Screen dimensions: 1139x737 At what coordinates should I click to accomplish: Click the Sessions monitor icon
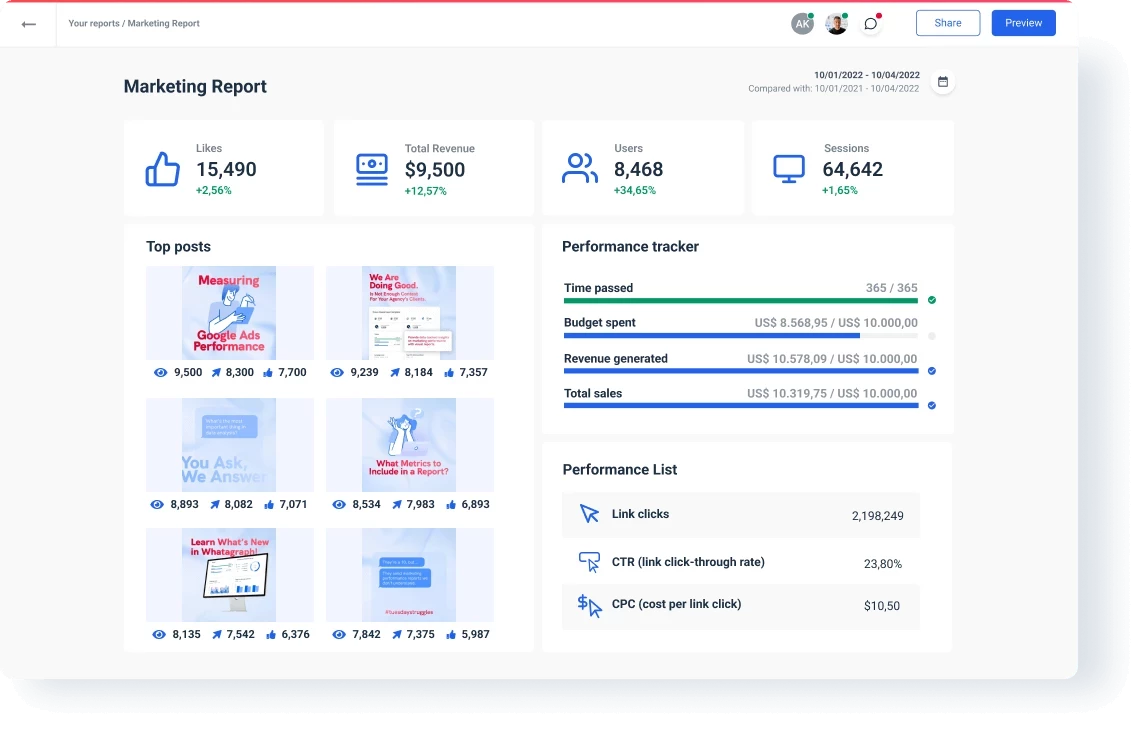789,168
